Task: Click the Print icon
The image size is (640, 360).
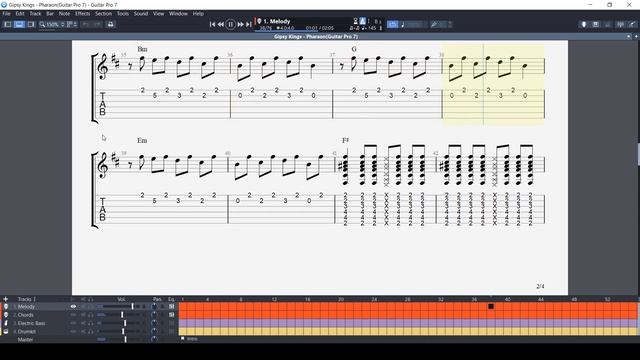Action: 111,24
